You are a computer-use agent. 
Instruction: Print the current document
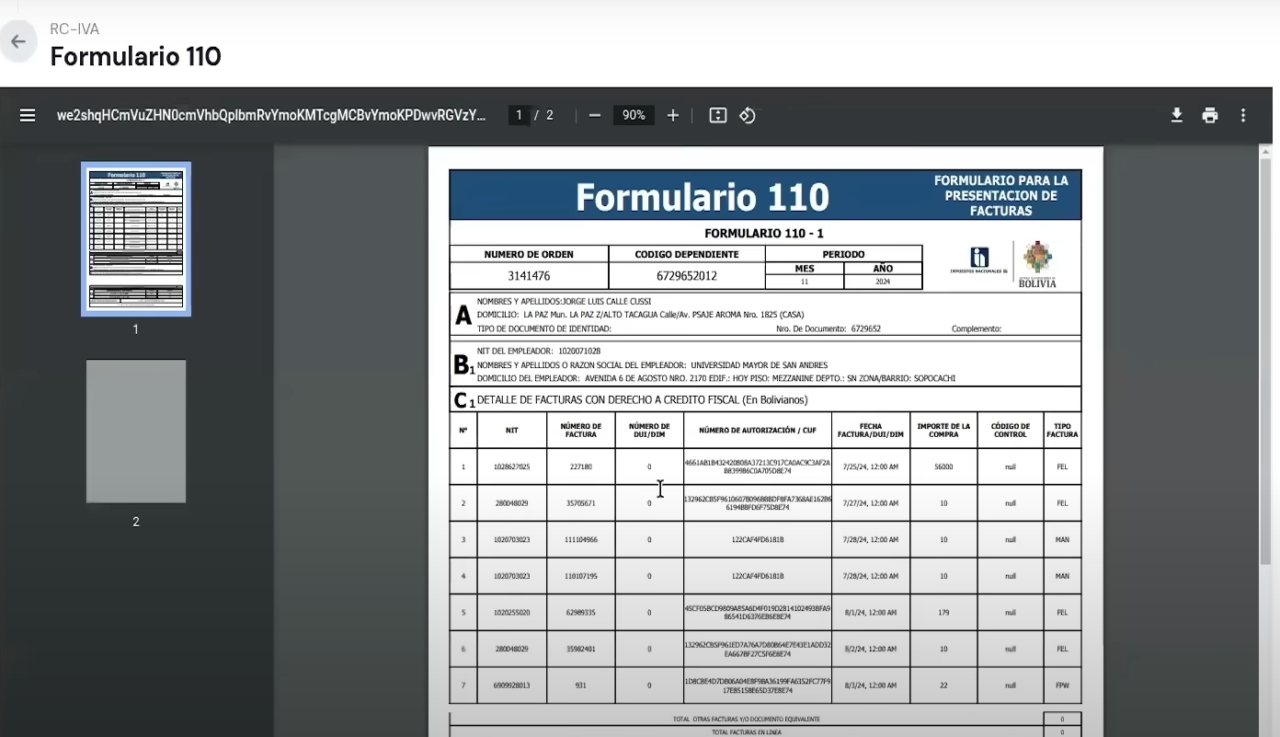point(1210,115)
